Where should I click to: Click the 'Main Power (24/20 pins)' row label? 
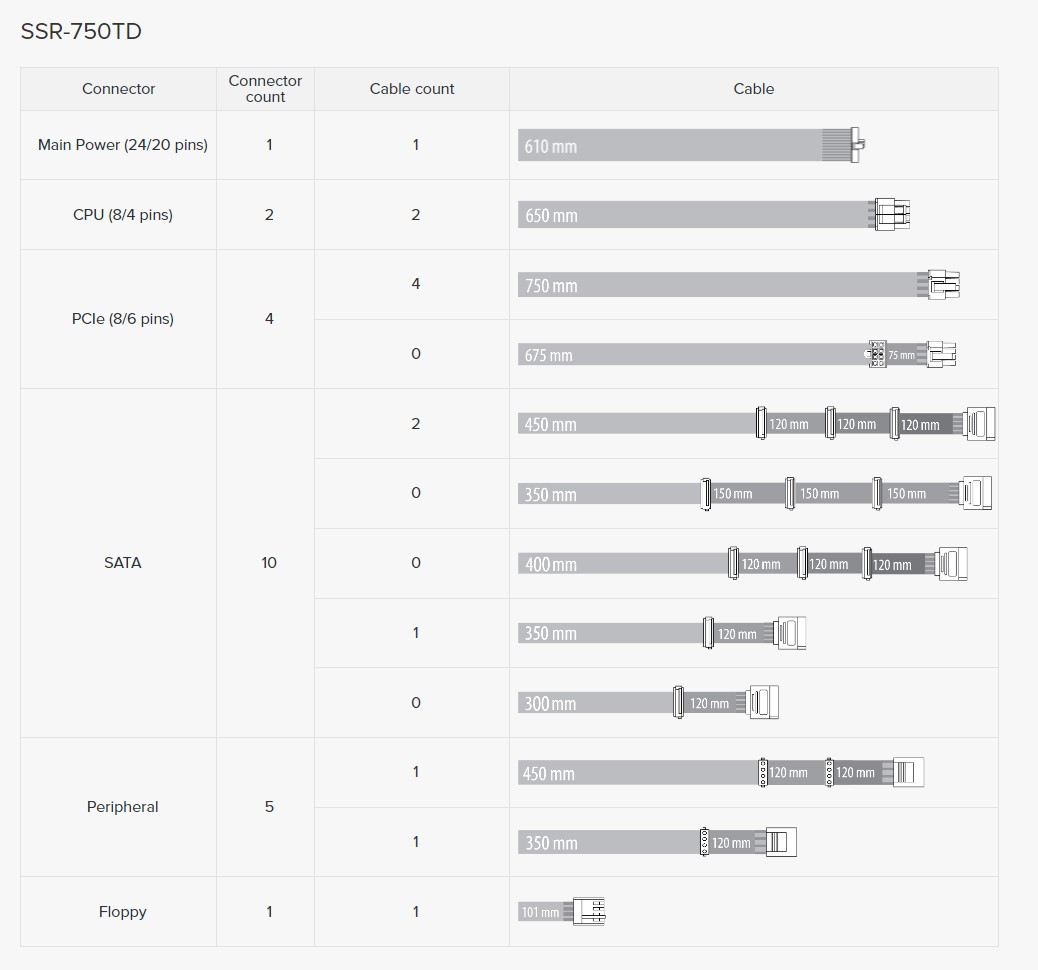point(123,145)
